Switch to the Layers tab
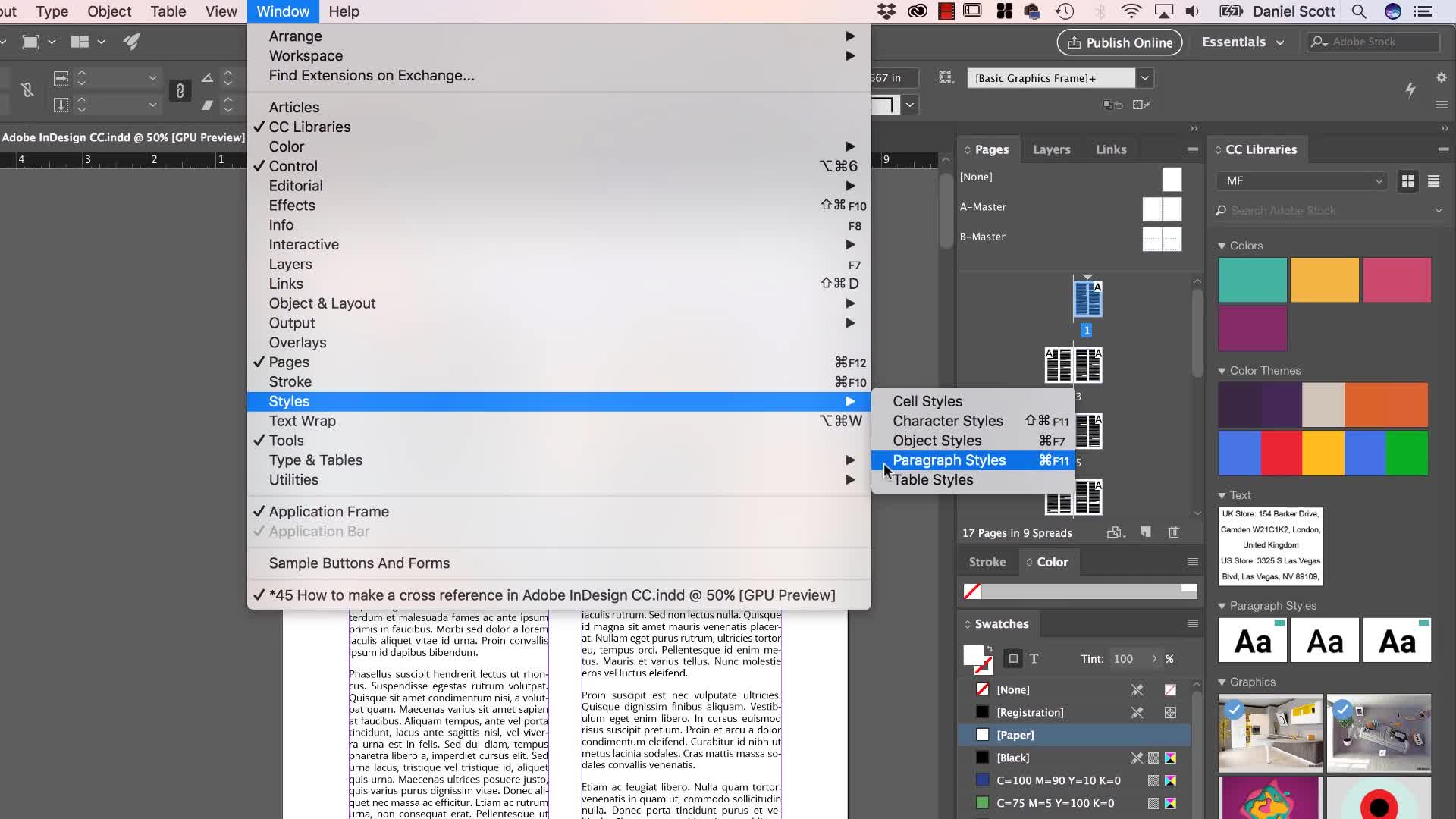Image resolution: width=1456 pixels, height=819 pixels. (1052, 149)
